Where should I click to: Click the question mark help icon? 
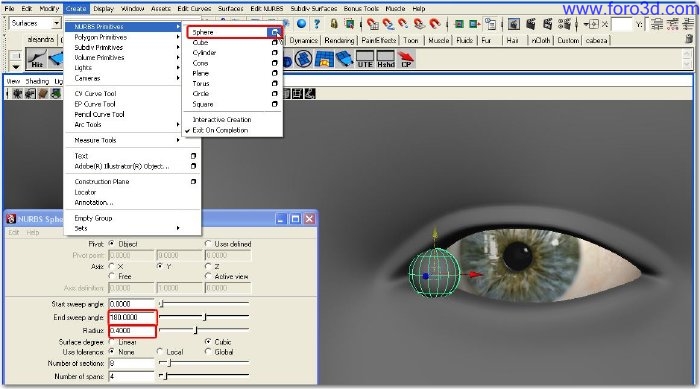pos(317,24)
